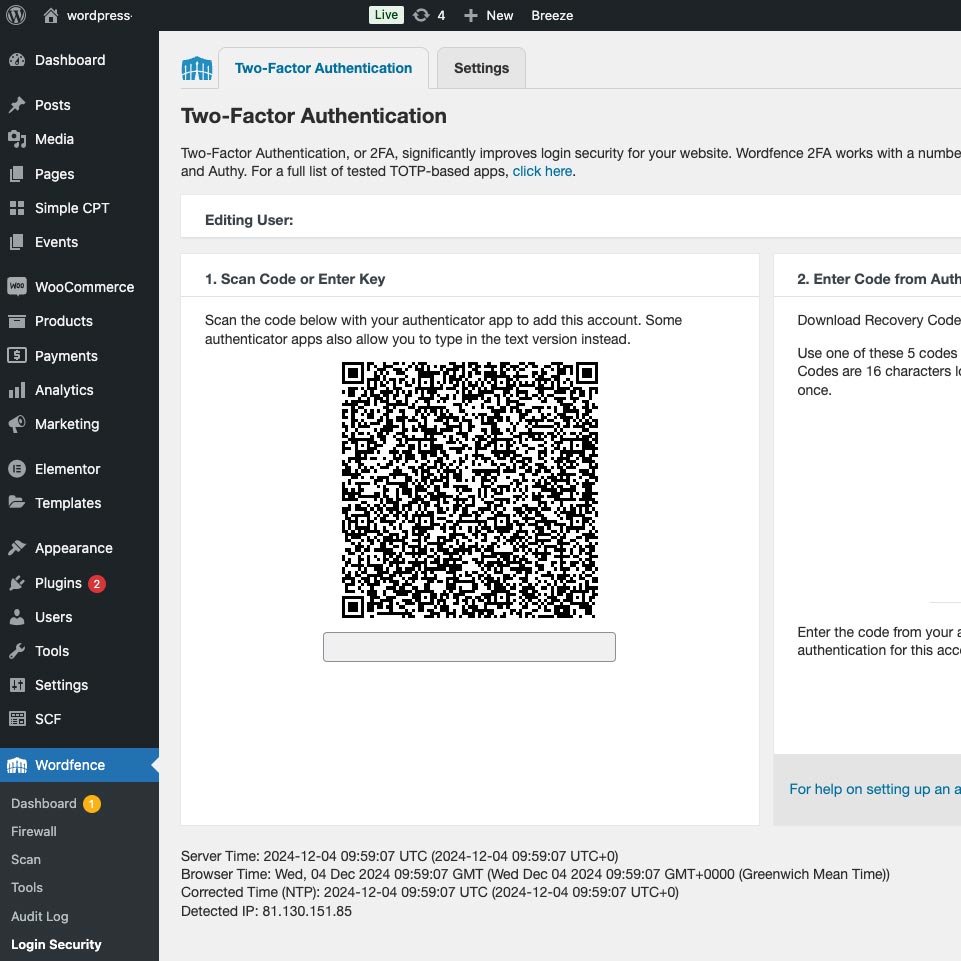Click the Simple CPT grid icon
Viewport: 961px width, 961px height.
click(x=17, y=208)
